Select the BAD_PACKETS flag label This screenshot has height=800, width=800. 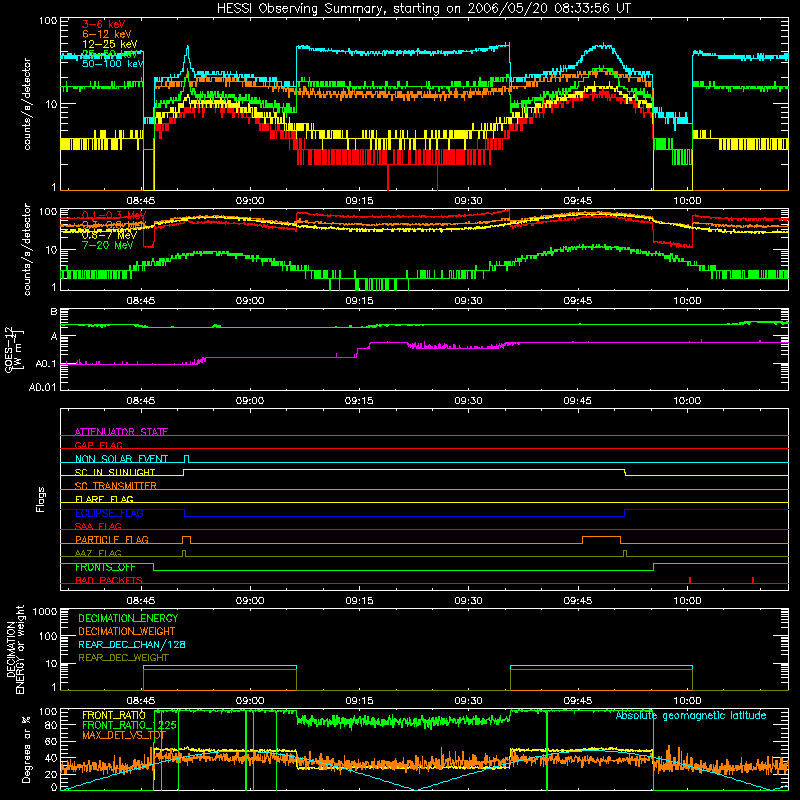[109, 580]
